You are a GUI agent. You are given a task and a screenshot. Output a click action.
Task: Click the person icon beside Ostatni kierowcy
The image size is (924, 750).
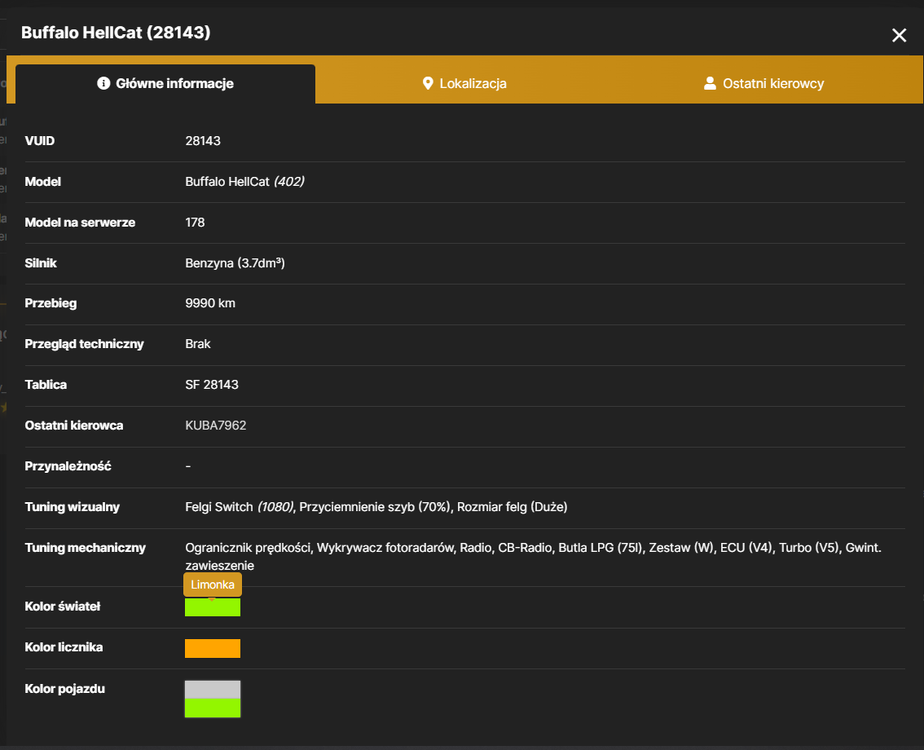click(x=710, y=84)
